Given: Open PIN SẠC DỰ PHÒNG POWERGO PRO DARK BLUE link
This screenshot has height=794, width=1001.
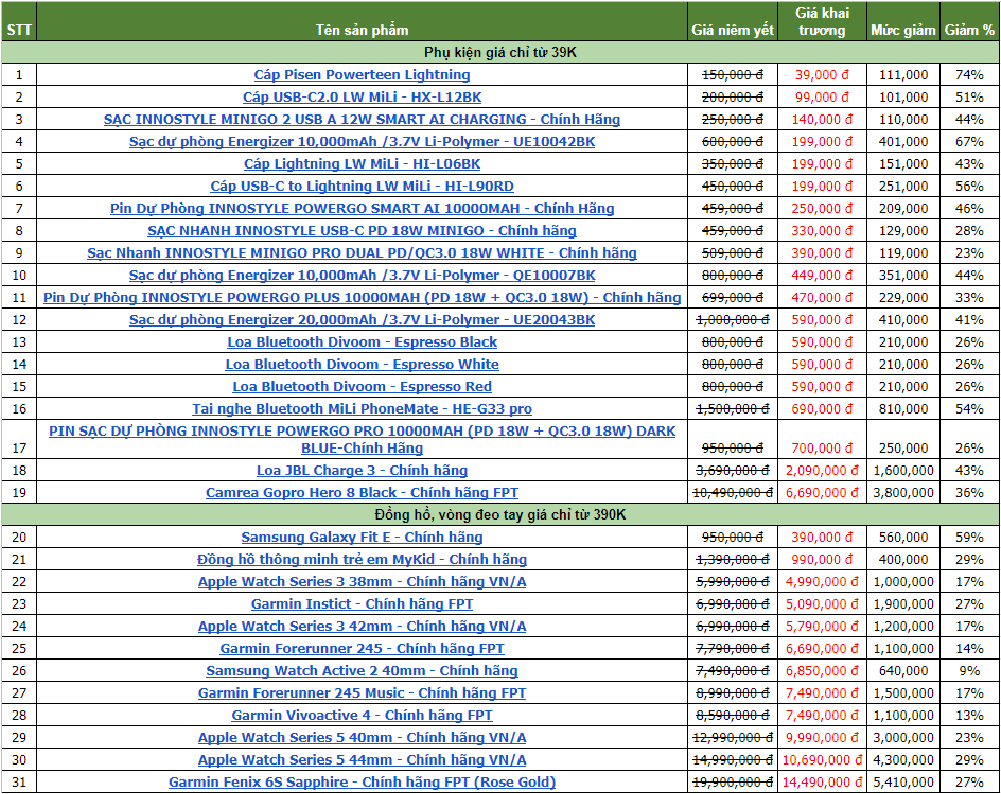Looking at the screenshot, I should pos(362,440).
